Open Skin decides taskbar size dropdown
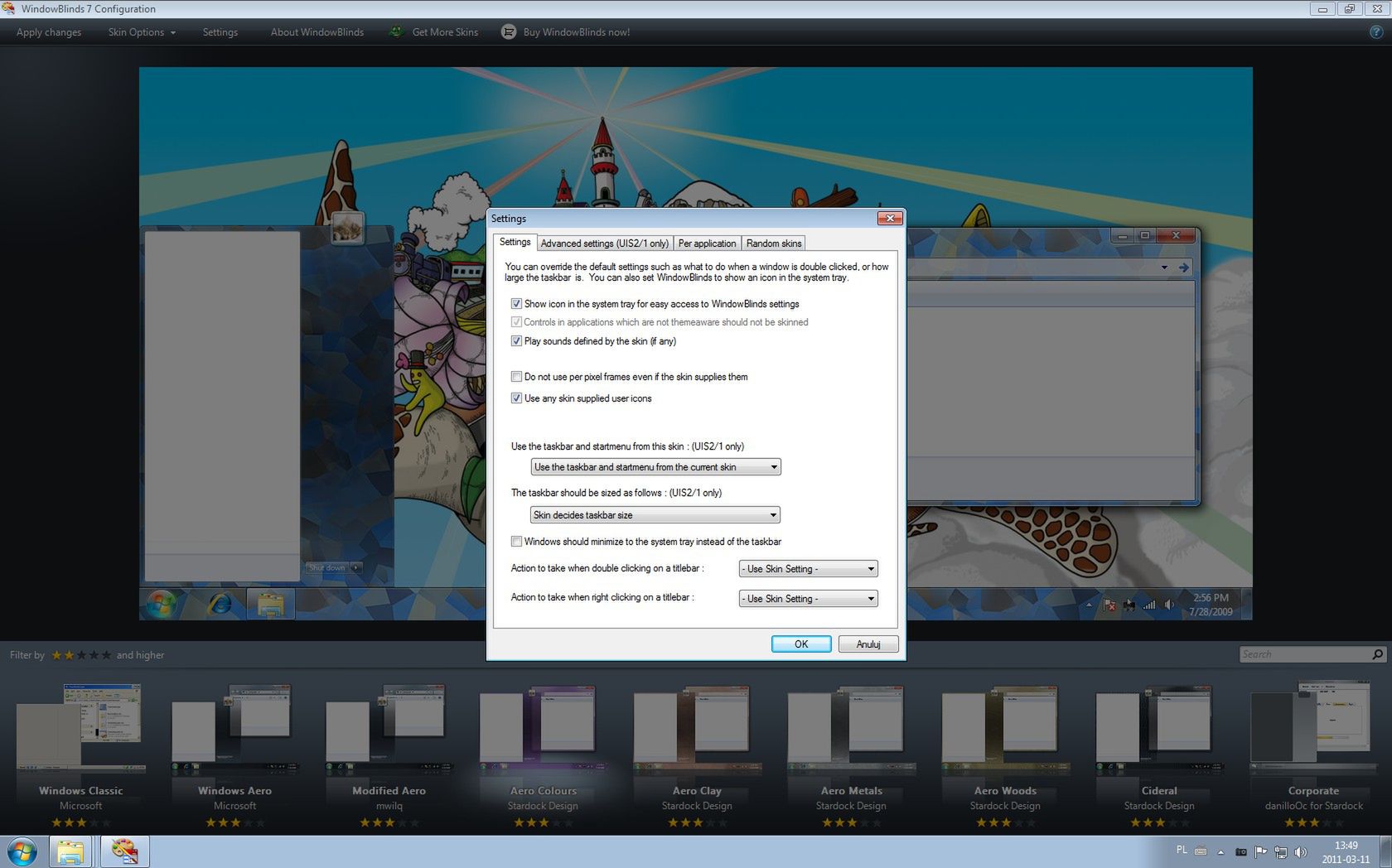Screen dimensions: 1392x868 pos(655,515)
